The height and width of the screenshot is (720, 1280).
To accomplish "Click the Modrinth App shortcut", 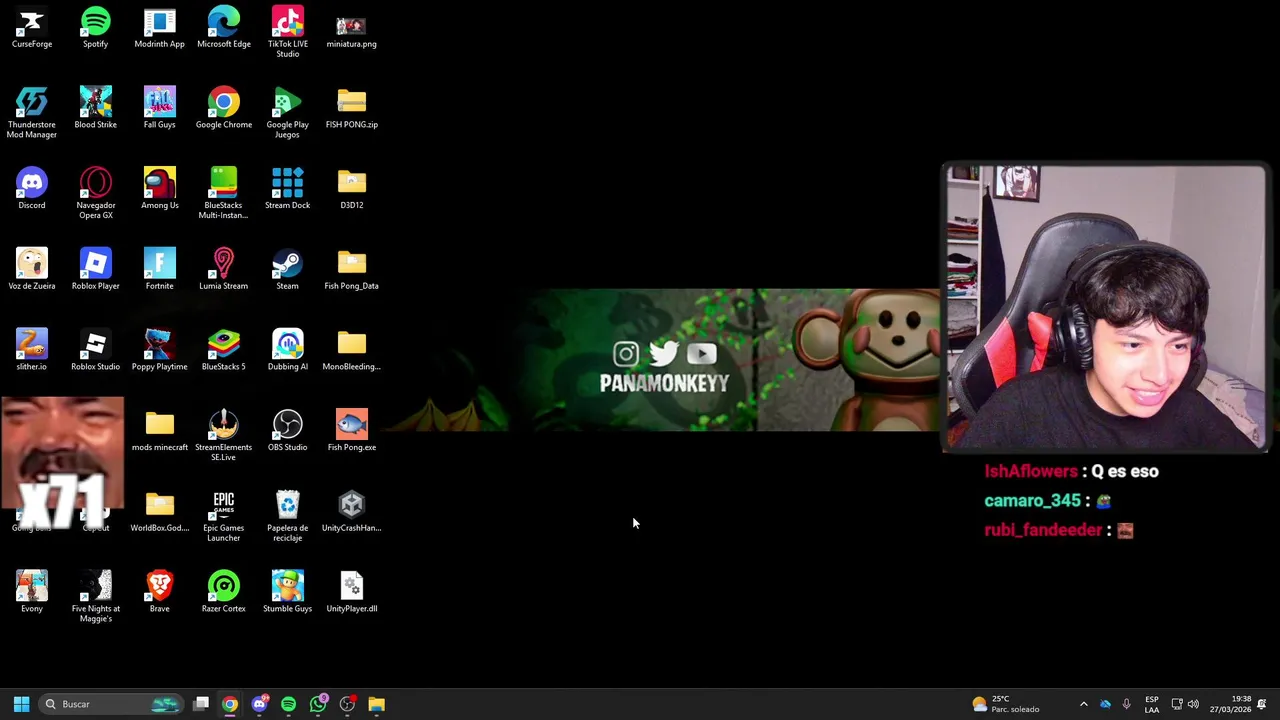I will point(160,29).
